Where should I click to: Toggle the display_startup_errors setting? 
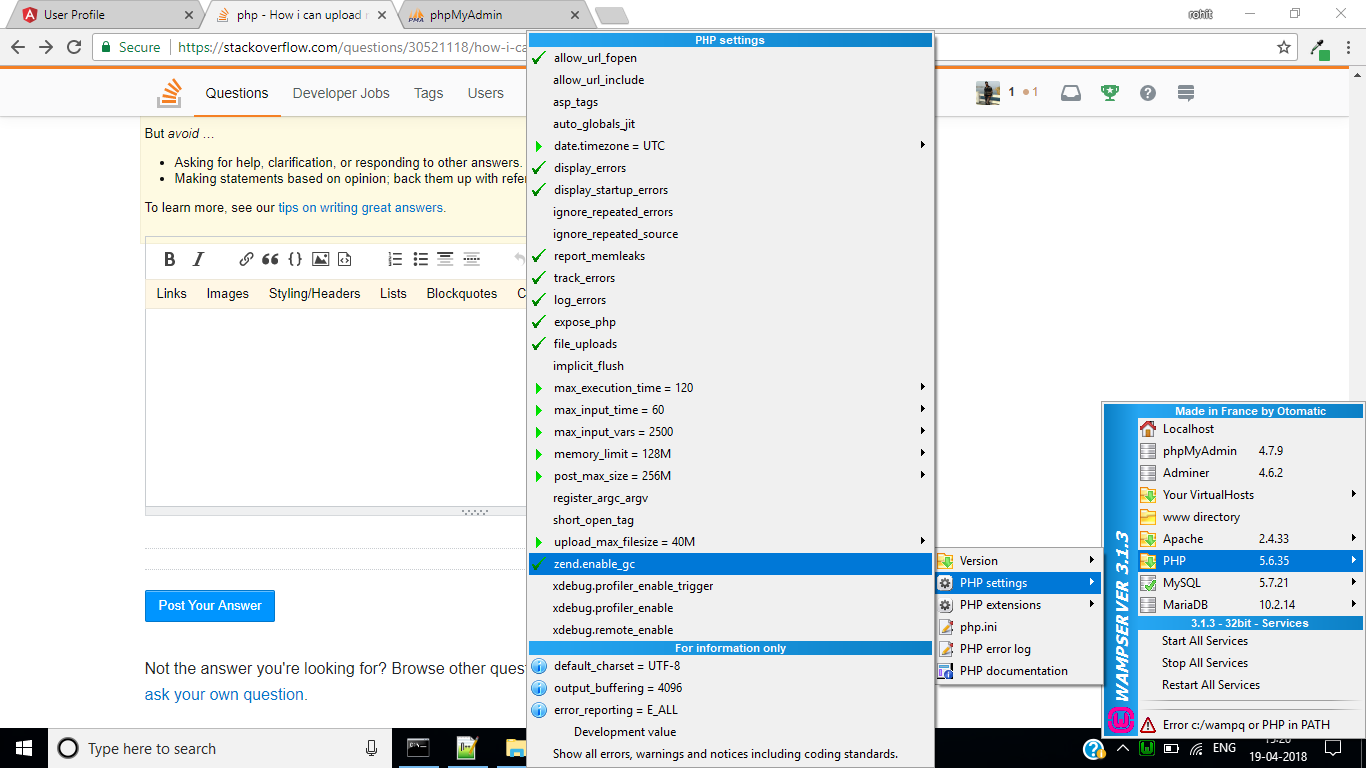[x=730, y=190]
